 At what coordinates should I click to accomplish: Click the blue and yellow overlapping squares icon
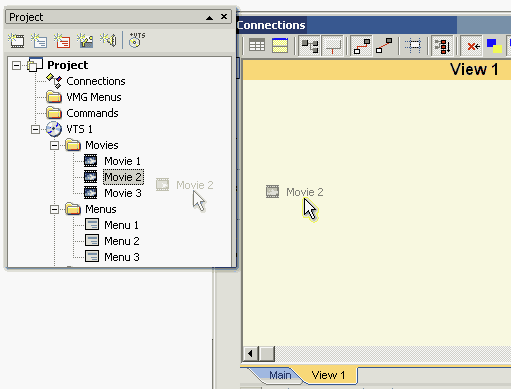click(494, 46)
